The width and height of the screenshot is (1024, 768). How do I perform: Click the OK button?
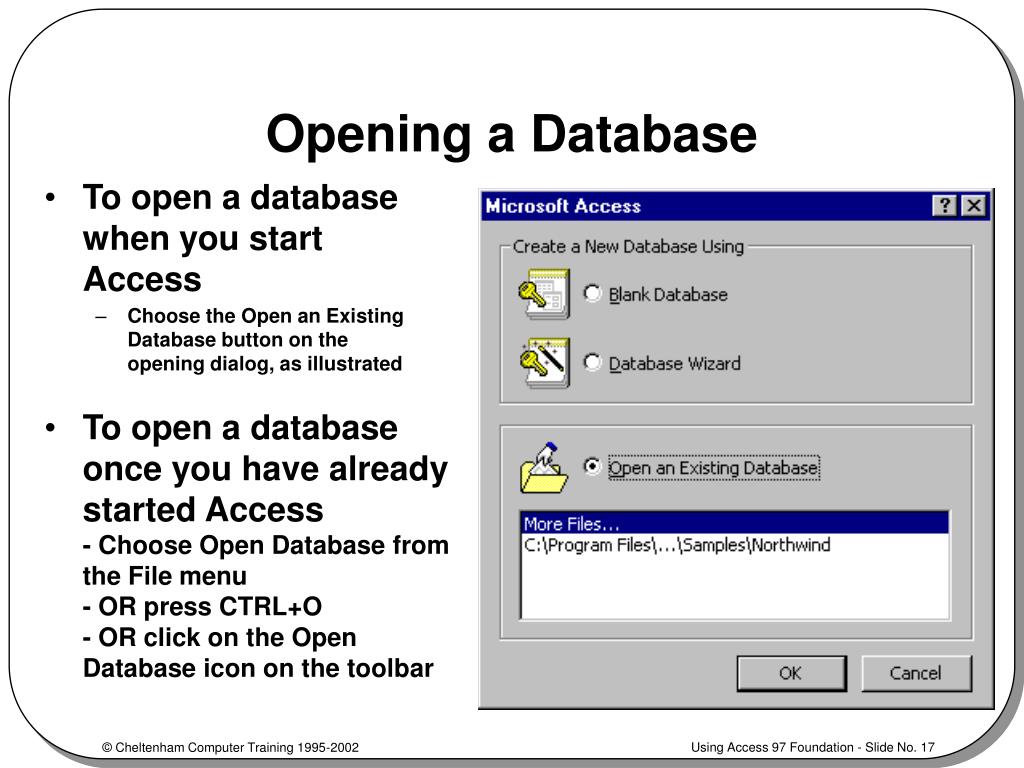[x=792, y=673]
